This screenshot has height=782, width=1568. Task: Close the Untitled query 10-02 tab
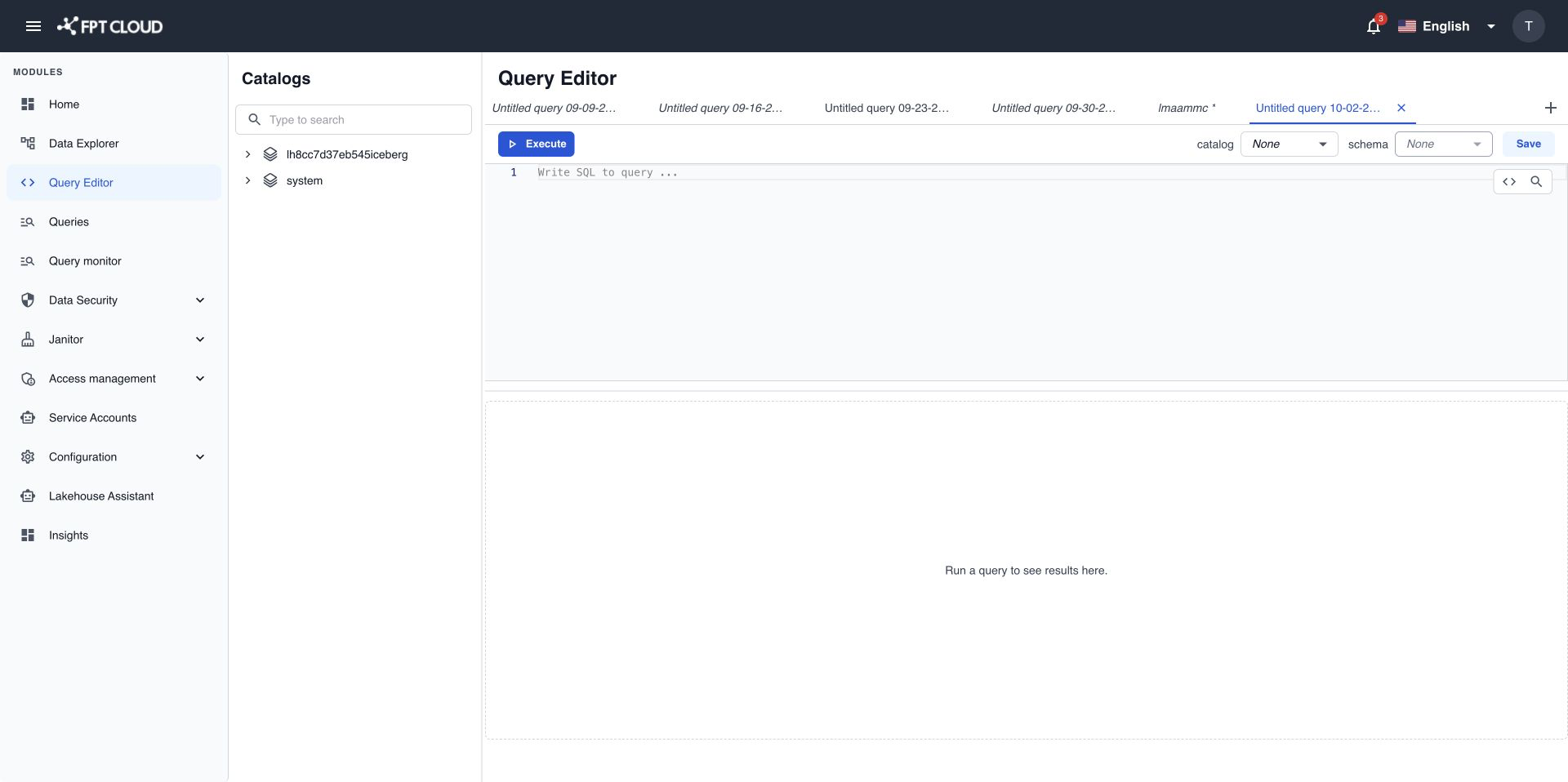point(1401,108)
